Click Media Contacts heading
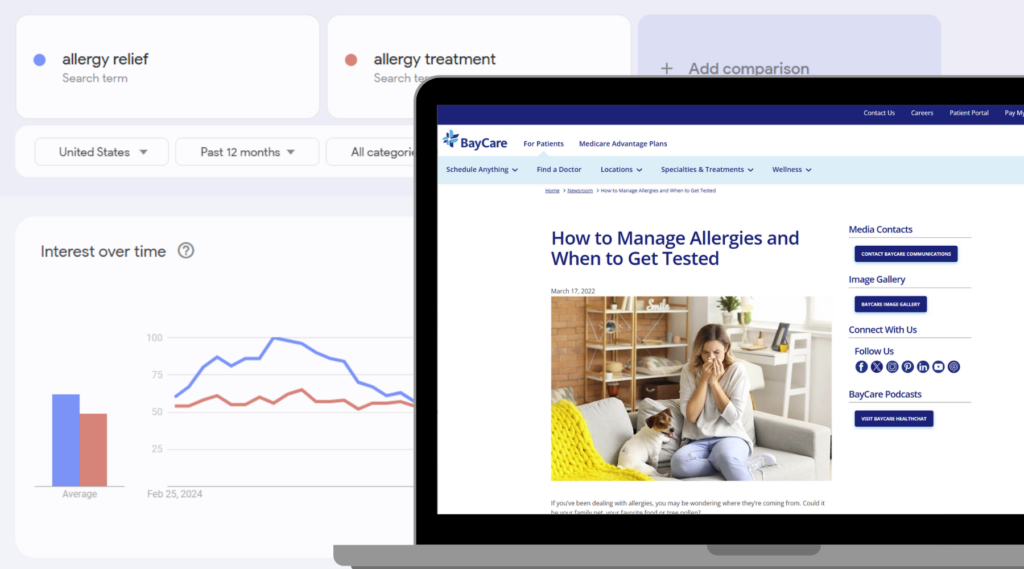The height and width of the screenshot is (569, 1024). (880, 230)
